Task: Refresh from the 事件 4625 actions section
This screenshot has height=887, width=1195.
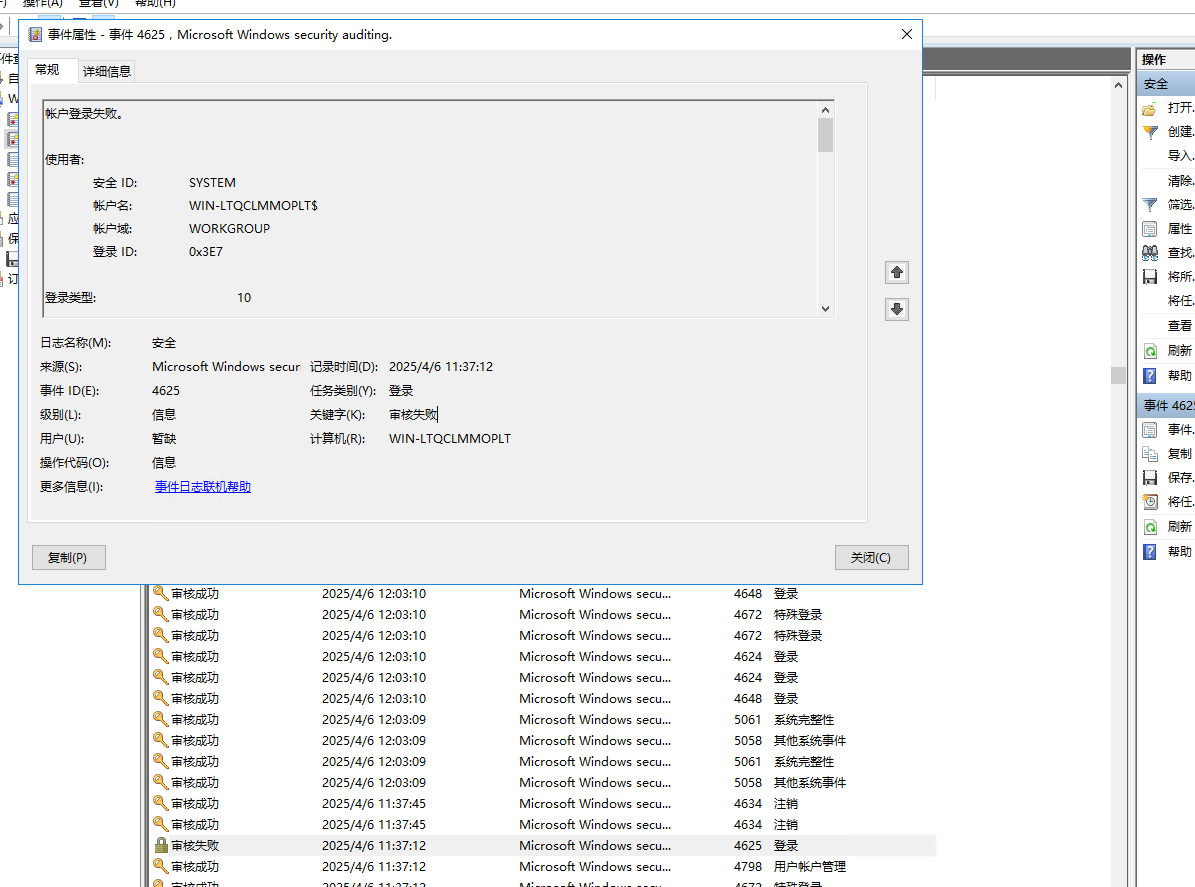Action: (1150, 526)
